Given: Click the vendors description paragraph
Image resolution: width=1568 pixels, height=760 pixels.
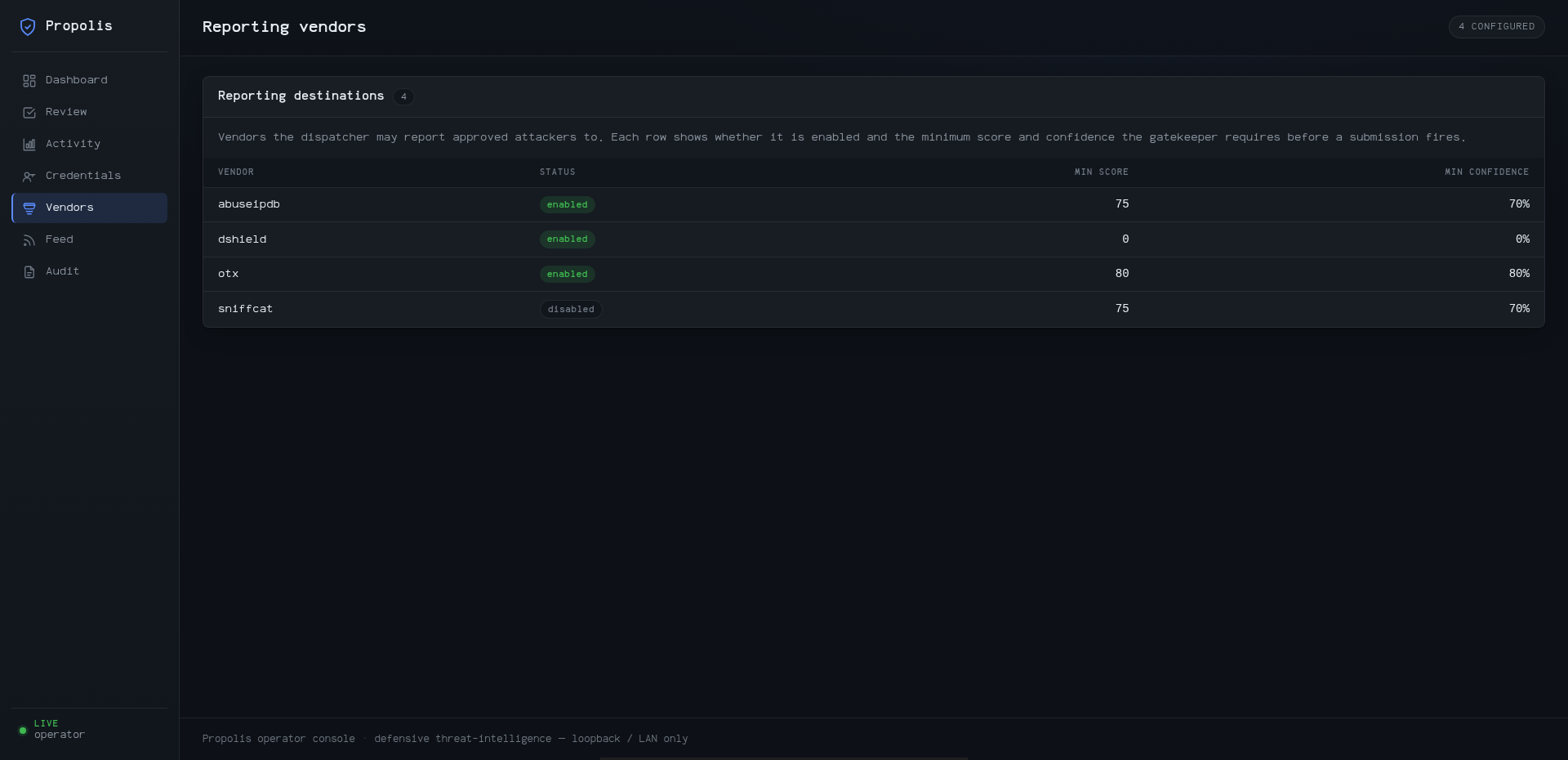Looking at the screenshot, I should [842, 137].
